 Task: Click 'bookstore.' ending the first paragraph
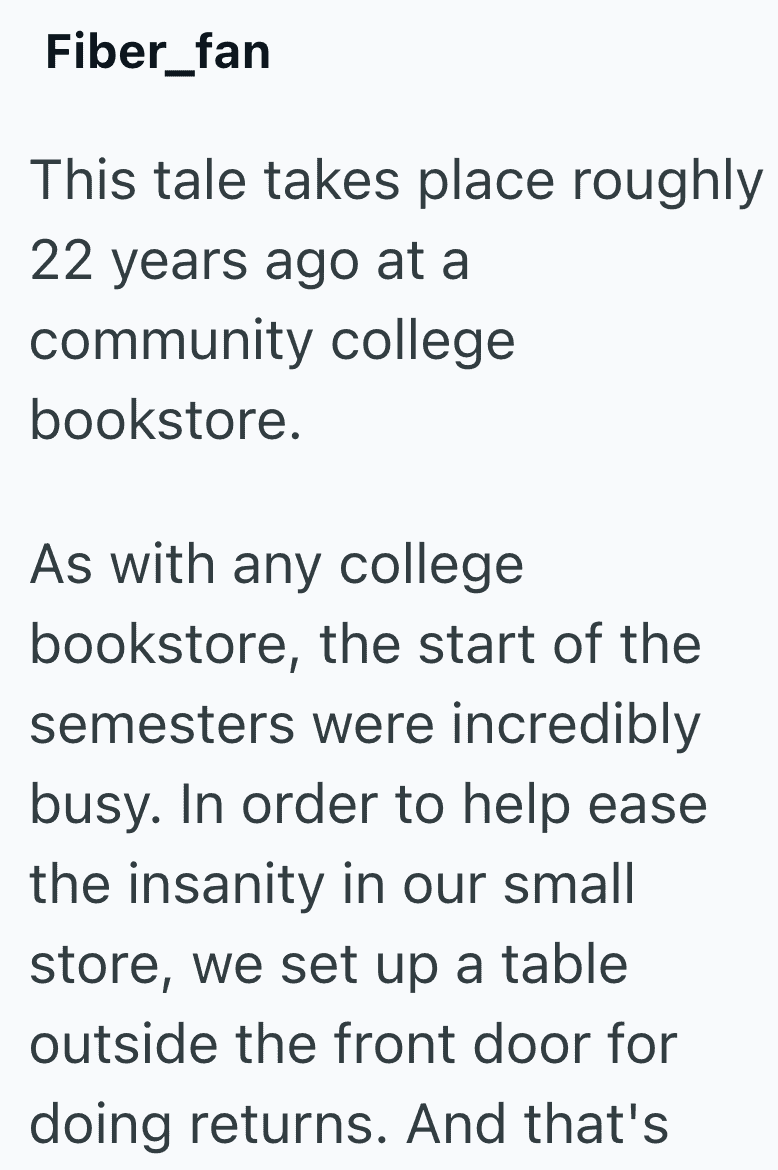(x=166, y=419)
